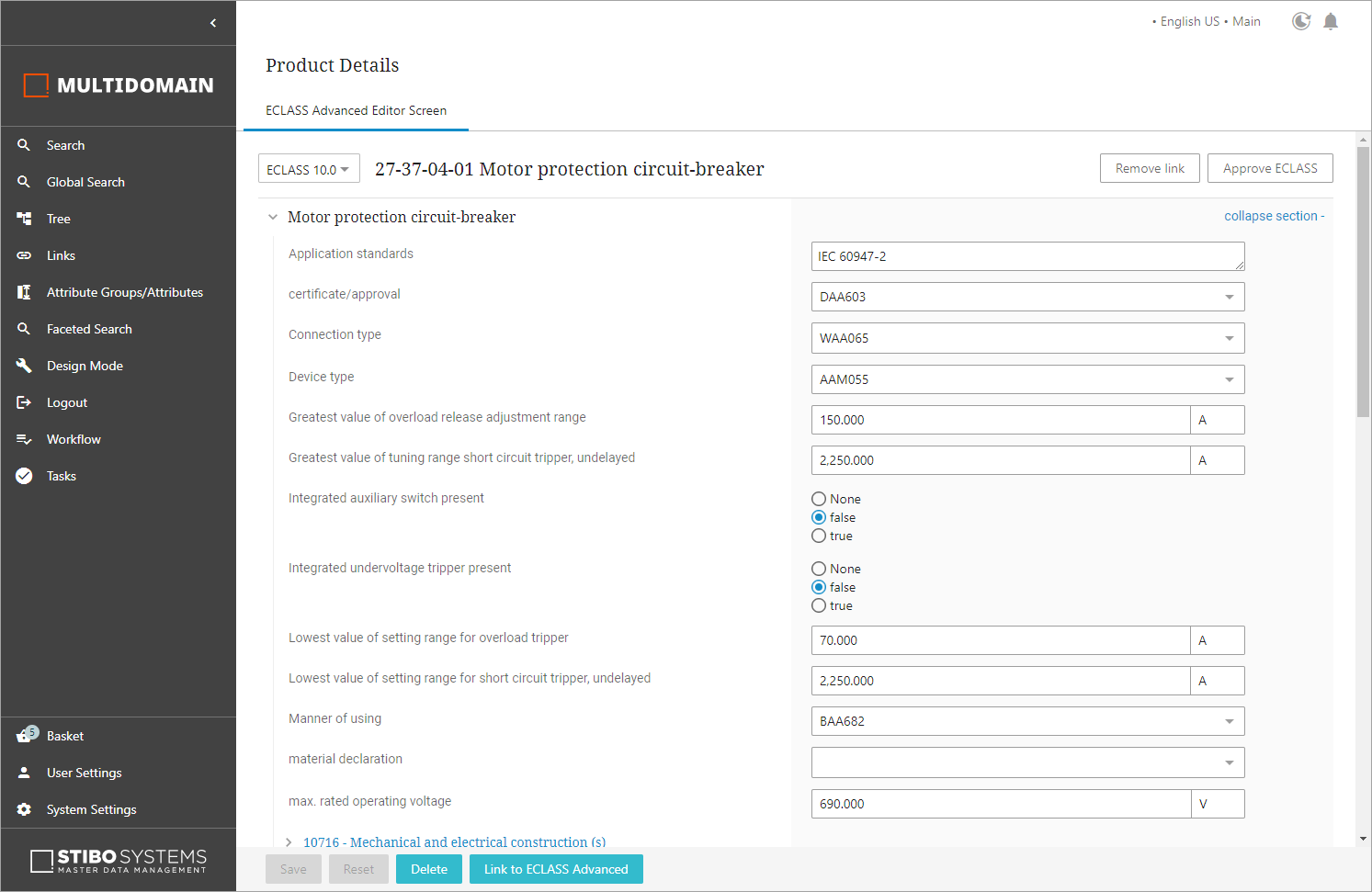Open System Settings gear icon
Viewport: 1372px width, 892px height.
click(24, 809)
